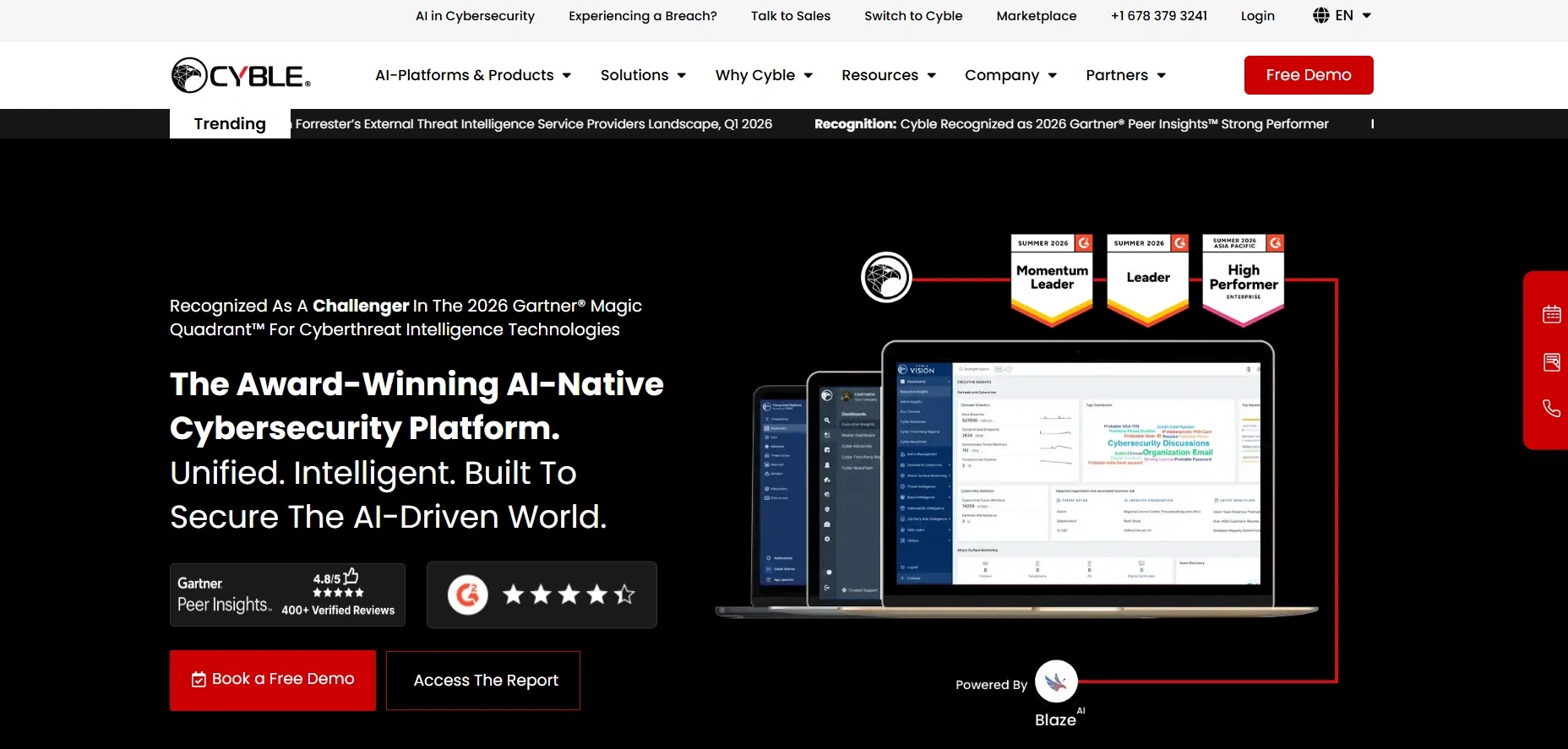Image resolution: width=1568 pixels, height=749 pixels.
Task: Click the 400+ Verified Reviews text
Action: coord(338,610)
